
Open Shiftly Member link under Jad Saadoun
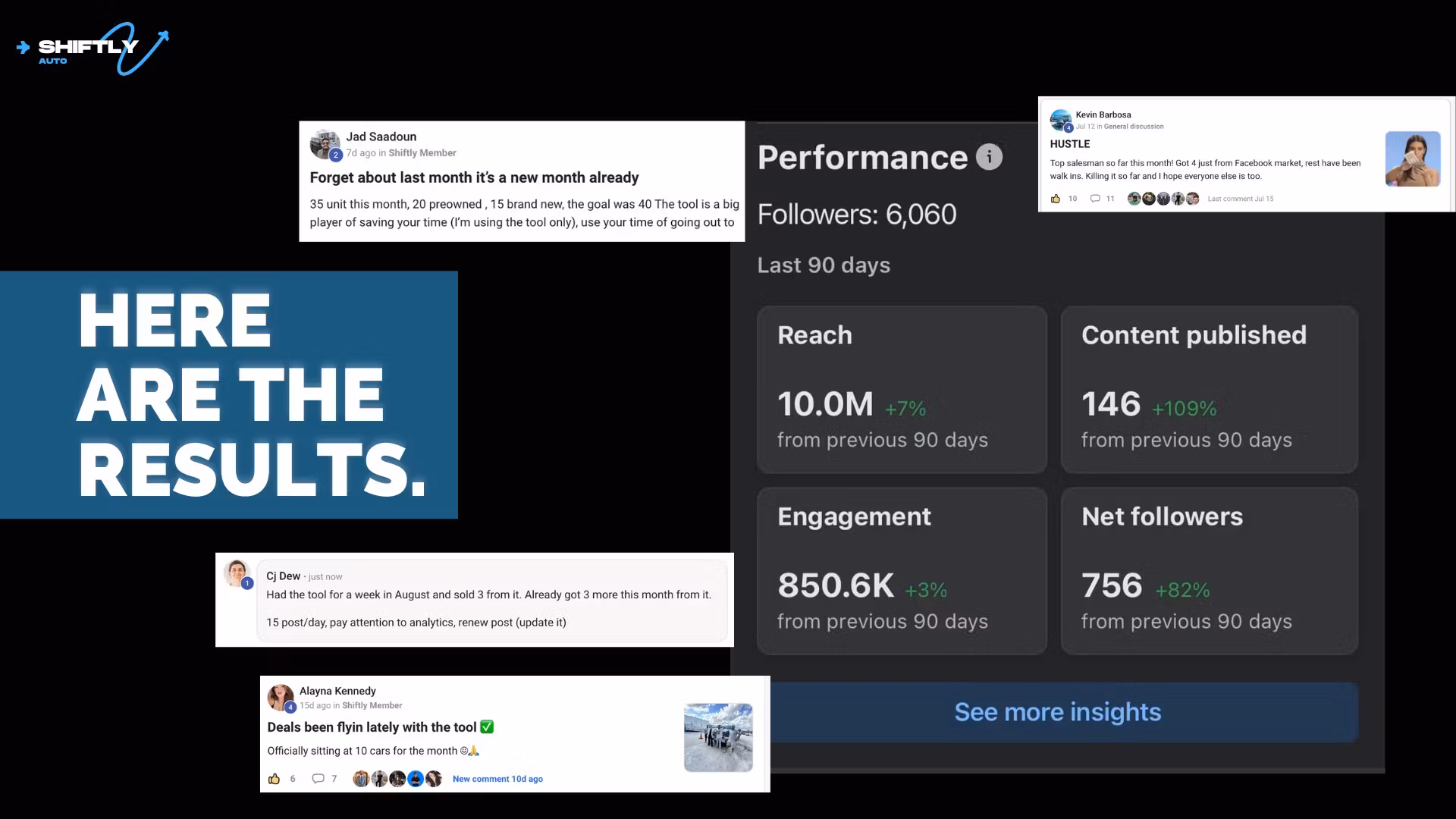click(422, 153)
